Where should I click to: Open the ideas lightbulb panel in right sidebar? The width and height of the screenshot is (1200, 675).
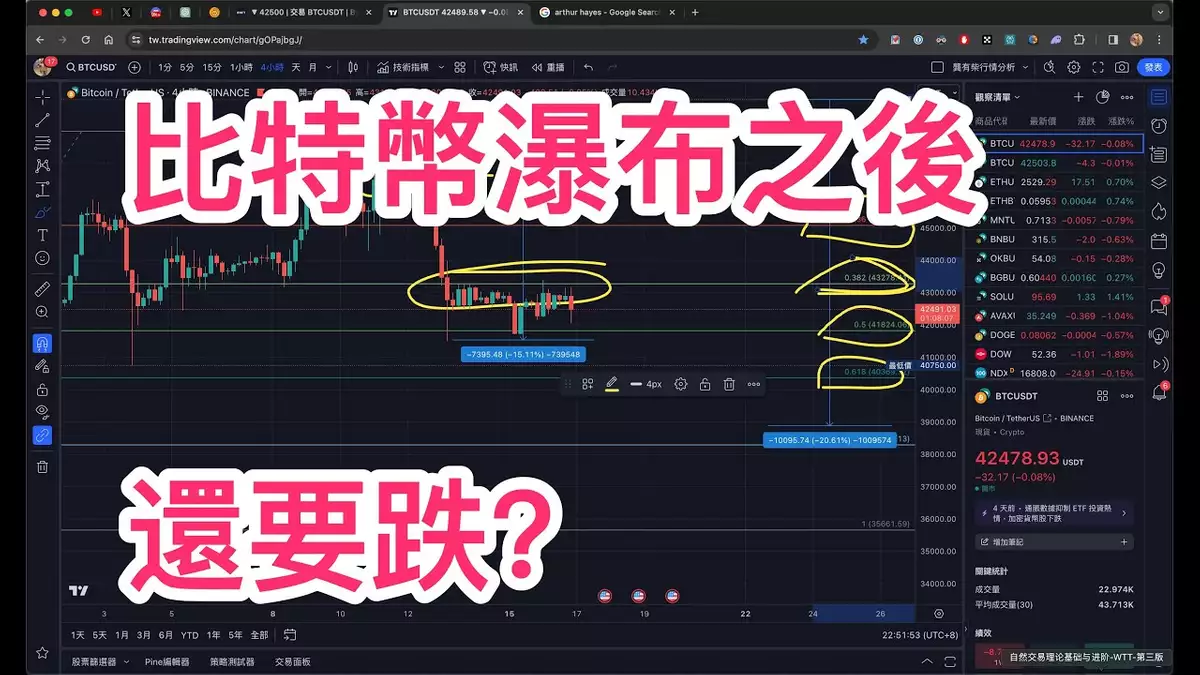point(1158,270)
